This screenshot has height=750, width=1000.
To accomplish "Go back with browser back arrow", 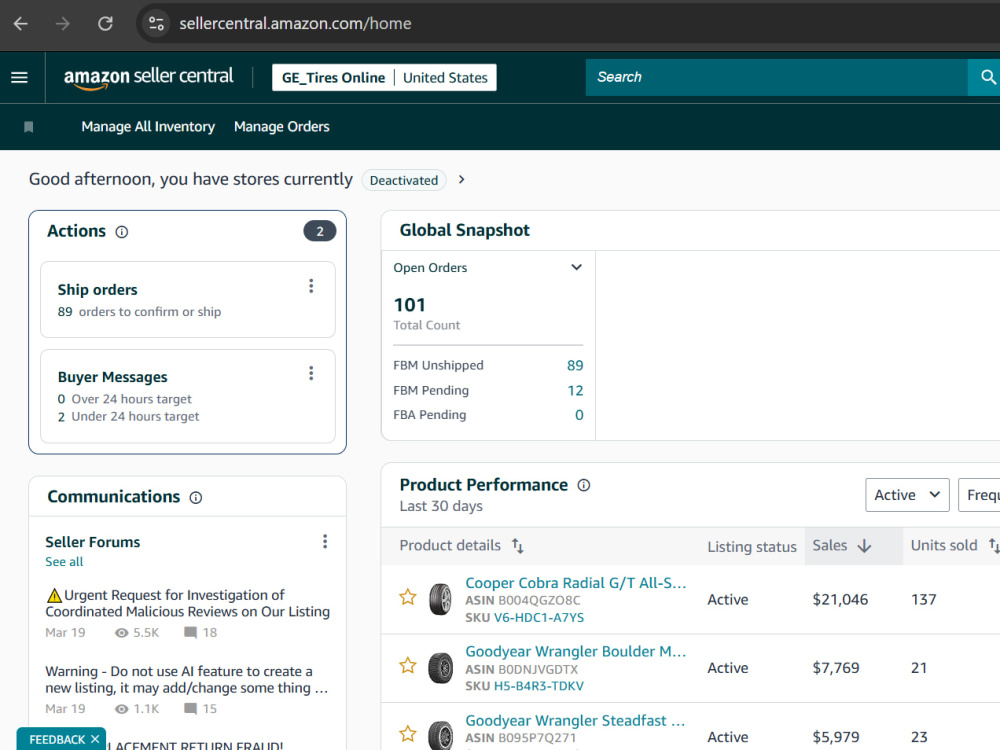I will [x=20, y=24].
